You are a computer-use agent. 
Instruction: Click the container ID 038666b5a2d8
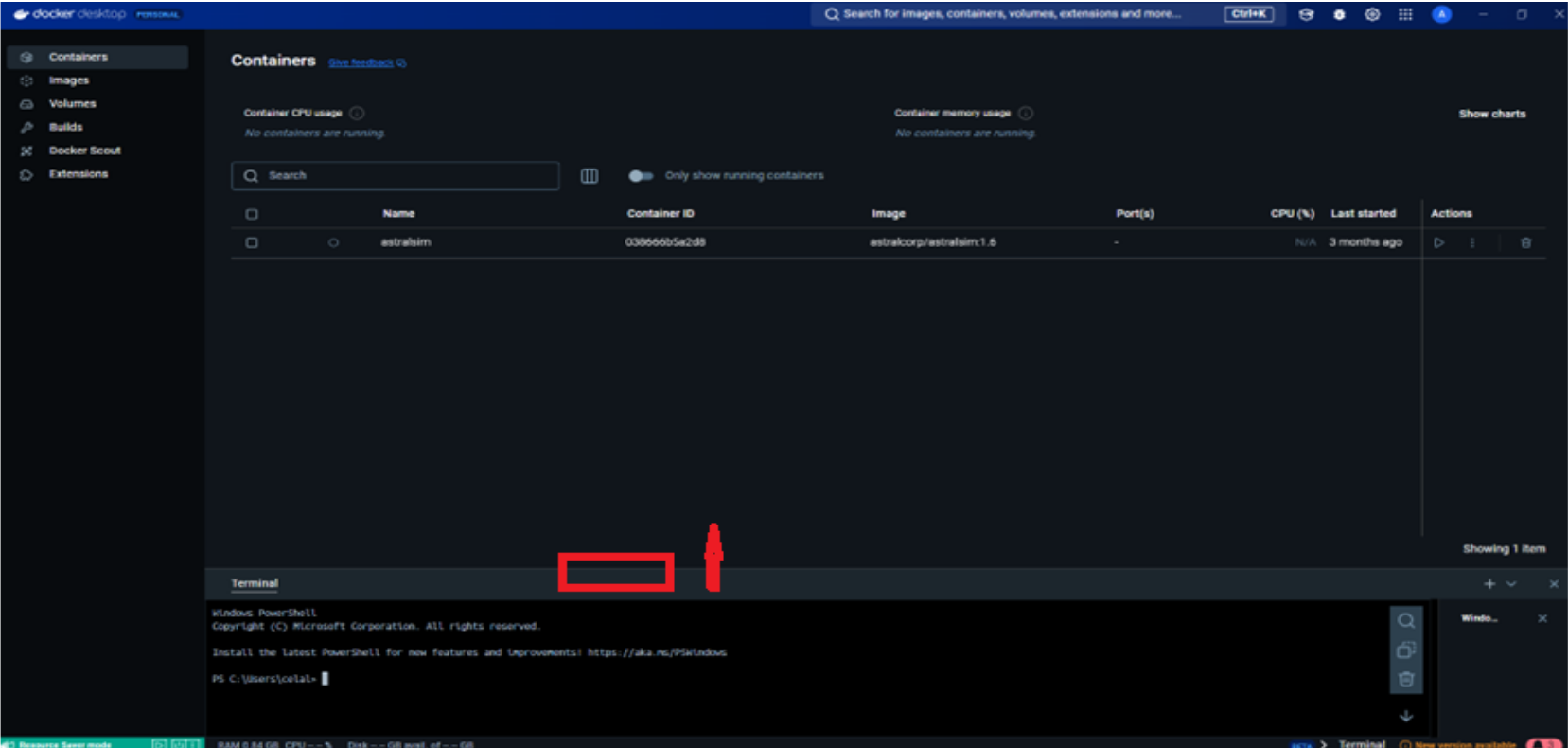point(665,242)
